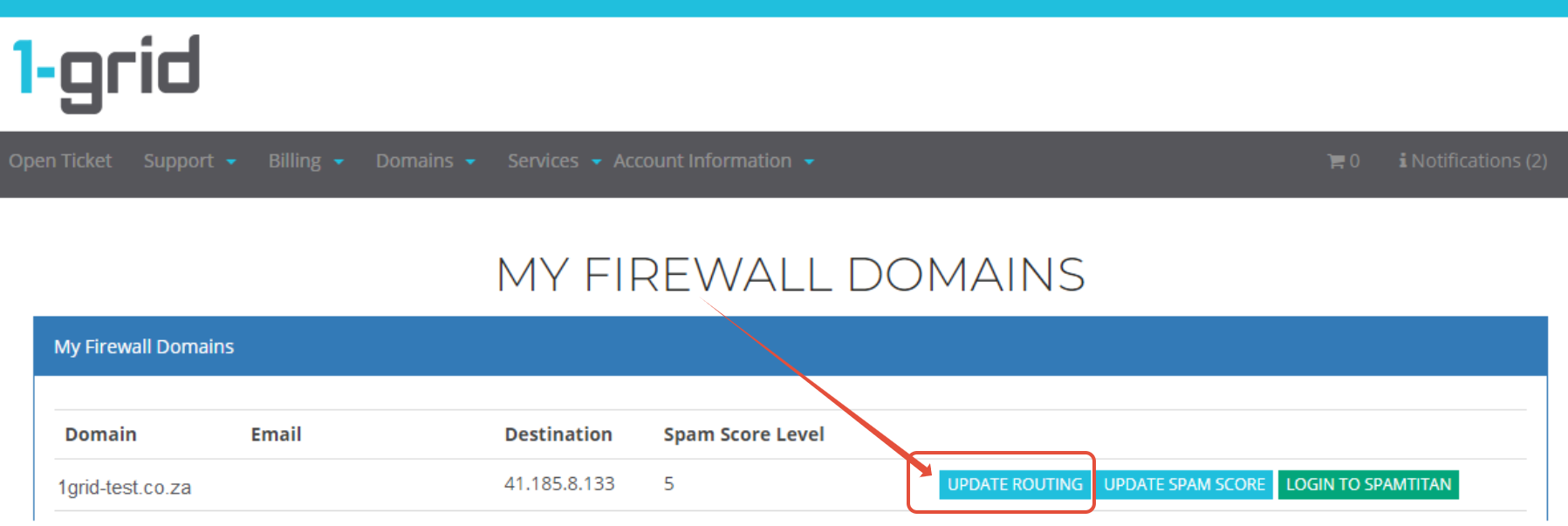The height and width of the screenshot is (526, 1568).
Task: Open the shopping cart icon
Action: pos(1336,161)
